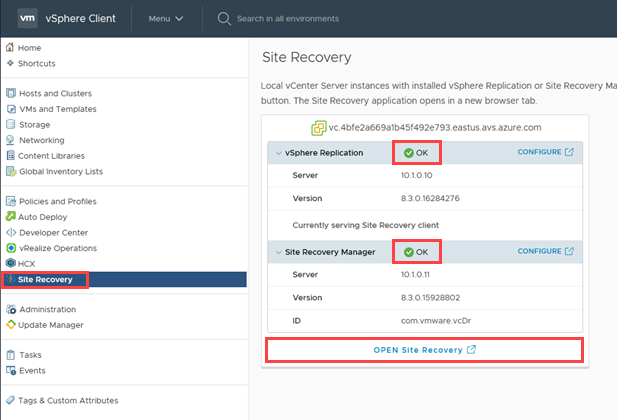Image resolution: width=617 pixels, height=420 pixels.
Task: Click the Auto Deploy icon
Action: (11, 216)
